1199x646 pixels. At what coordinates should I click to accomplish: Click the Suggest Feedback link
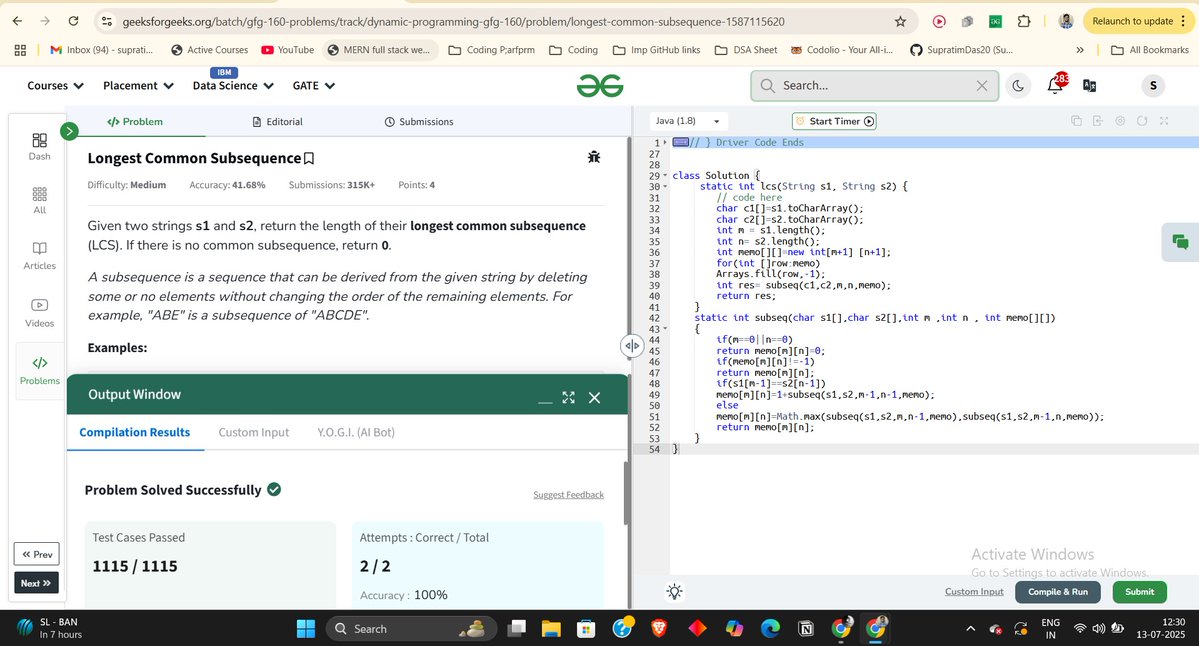(x=568, y=495)
